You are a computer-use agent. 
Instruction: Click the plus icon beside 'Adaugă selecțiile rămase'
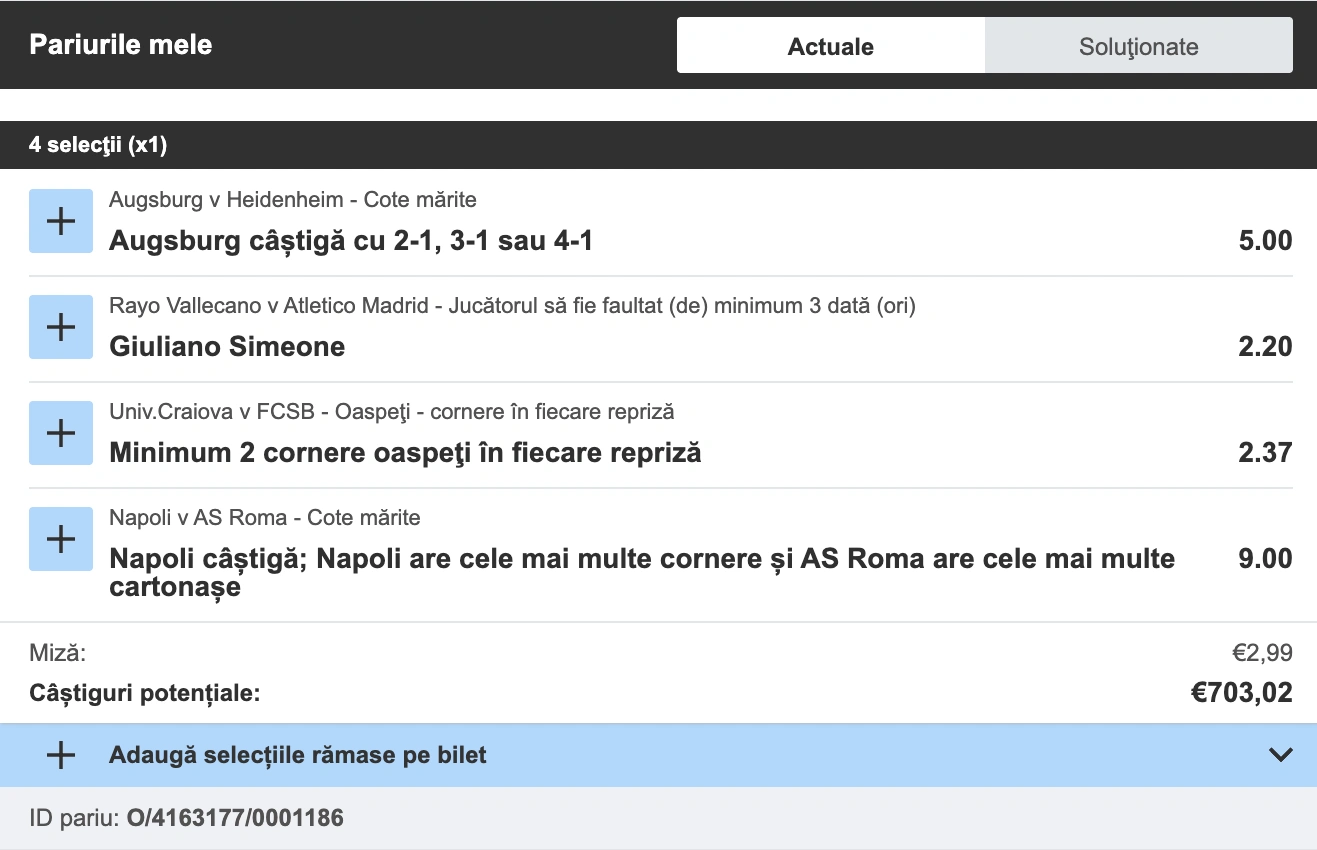tap(60, 755)
